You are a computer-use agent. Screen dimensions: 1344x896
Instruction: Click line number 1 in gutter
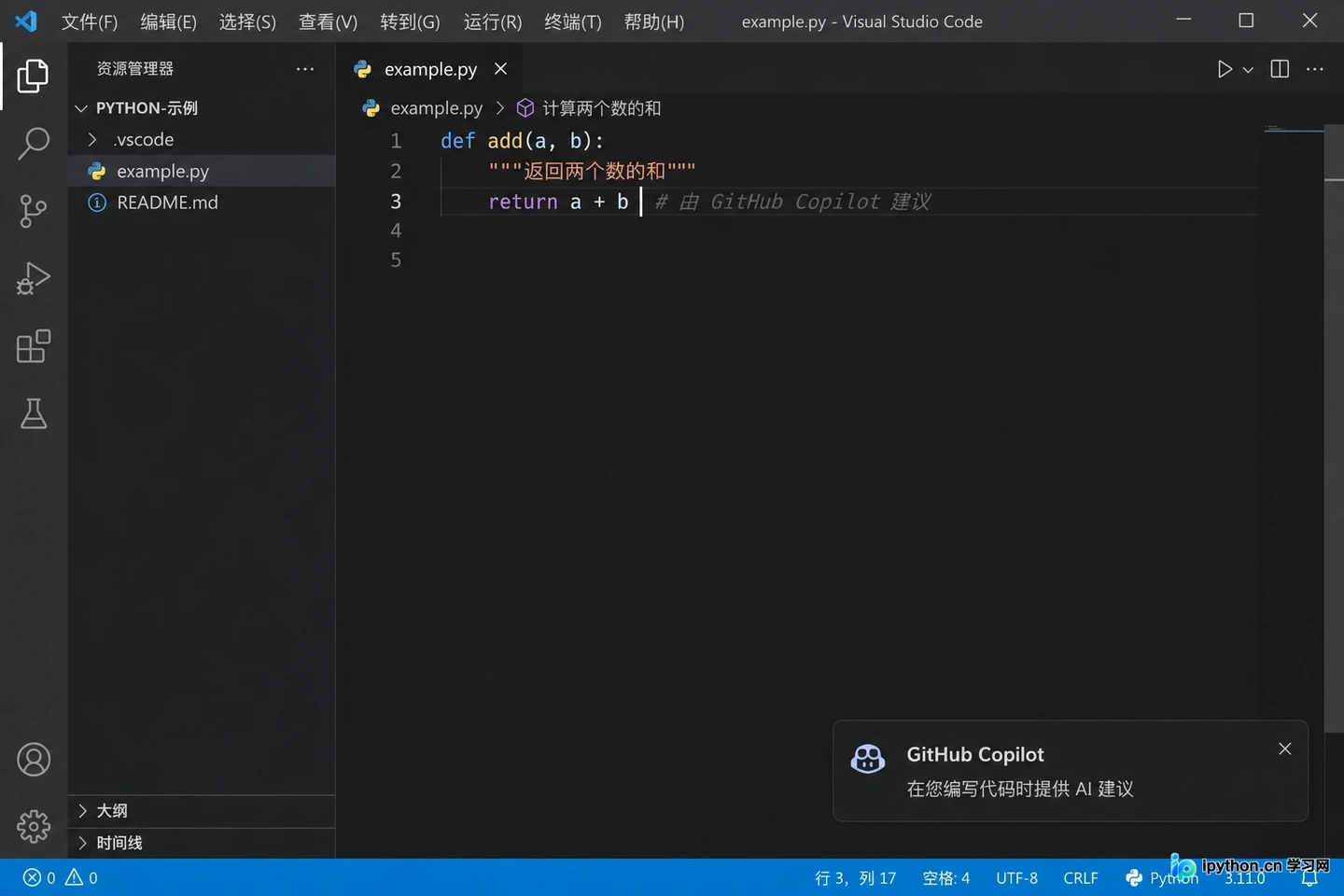pyautogui.click(x=396, y=141)
